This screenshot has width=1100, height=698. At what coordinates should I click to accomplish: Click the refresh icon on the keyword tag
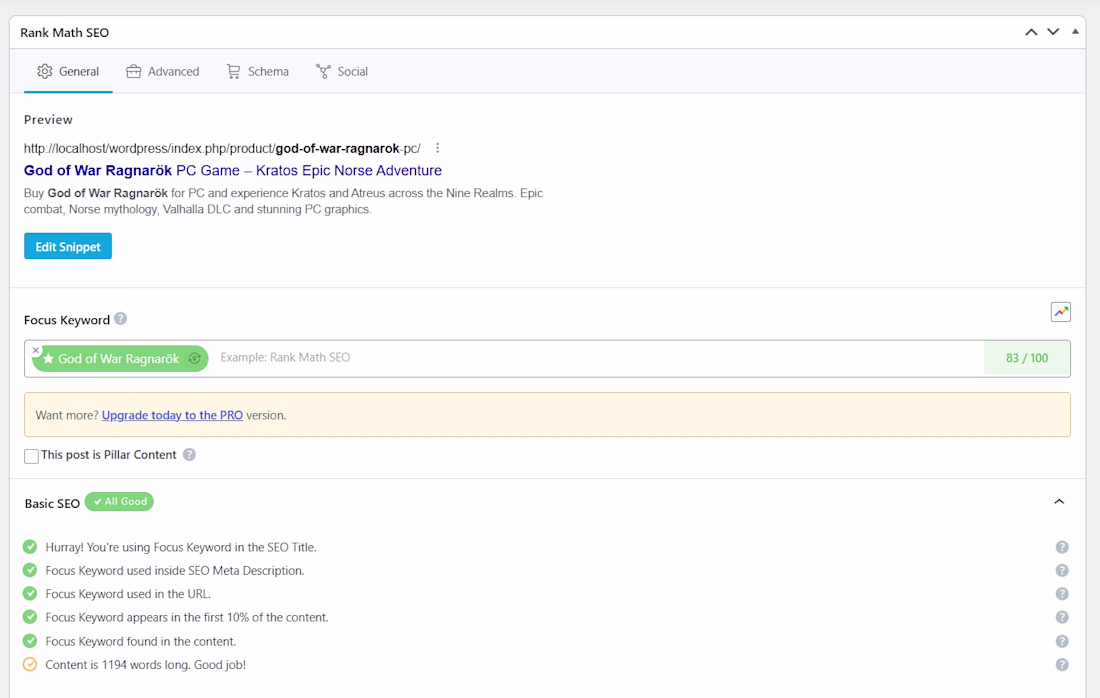point(194,358)
